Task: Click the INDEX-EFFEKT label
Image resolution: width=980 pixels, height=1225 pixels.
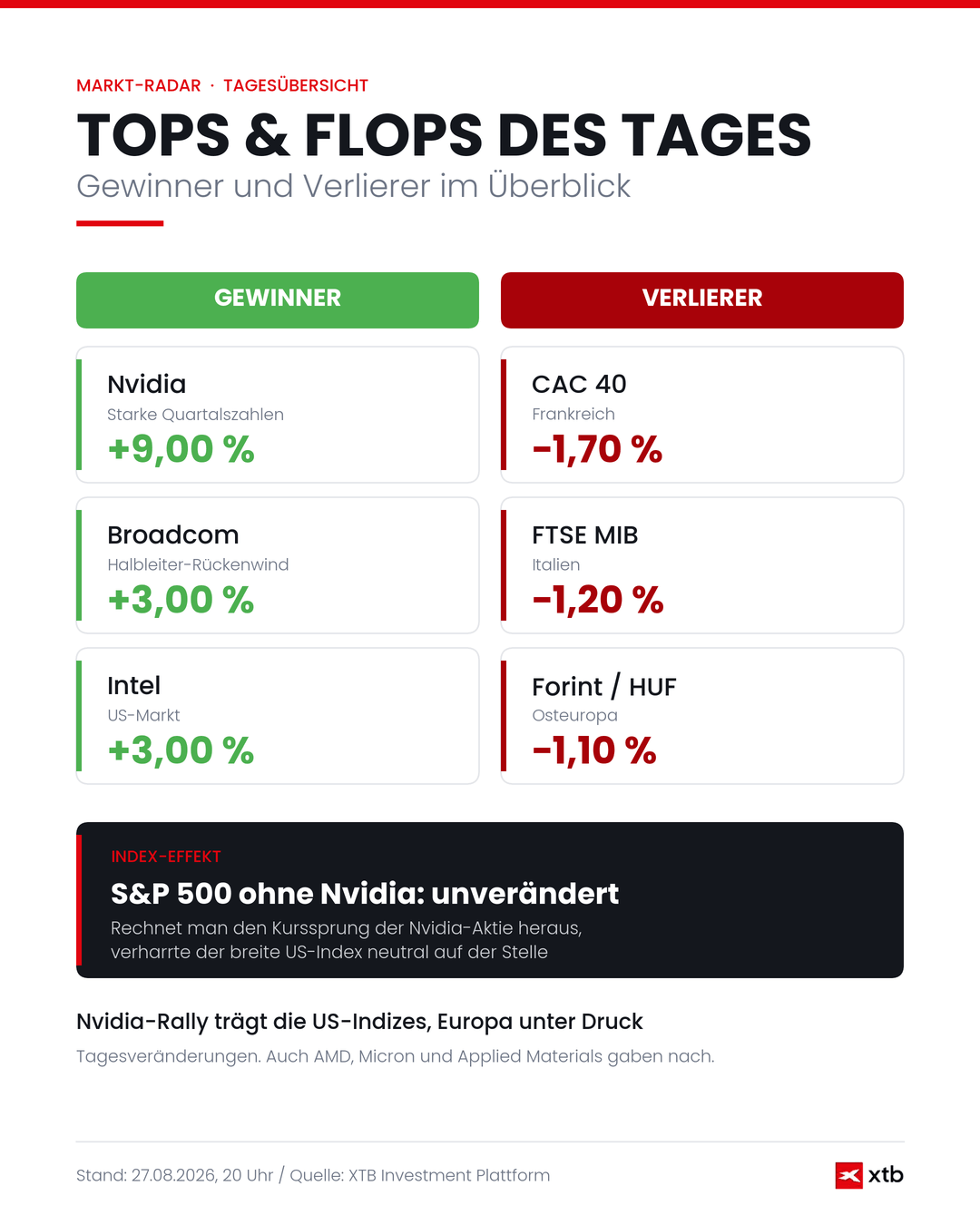Action: [x=166, y=857]
